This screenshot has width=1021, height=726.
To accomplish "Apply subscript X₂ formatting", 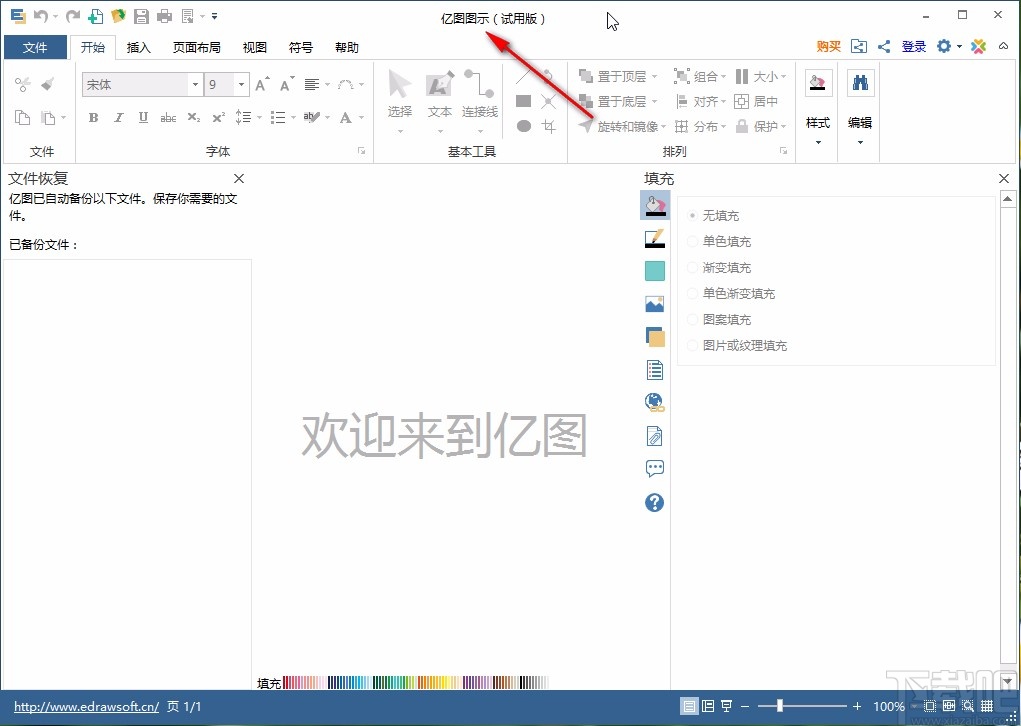I will click(x=193, y=117).
